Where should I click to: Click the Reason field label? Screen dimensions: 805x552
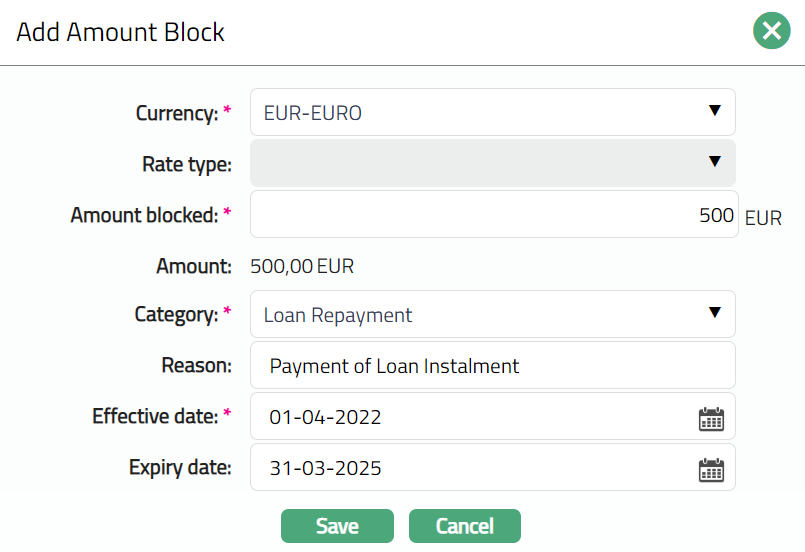[x=196, y=366]
